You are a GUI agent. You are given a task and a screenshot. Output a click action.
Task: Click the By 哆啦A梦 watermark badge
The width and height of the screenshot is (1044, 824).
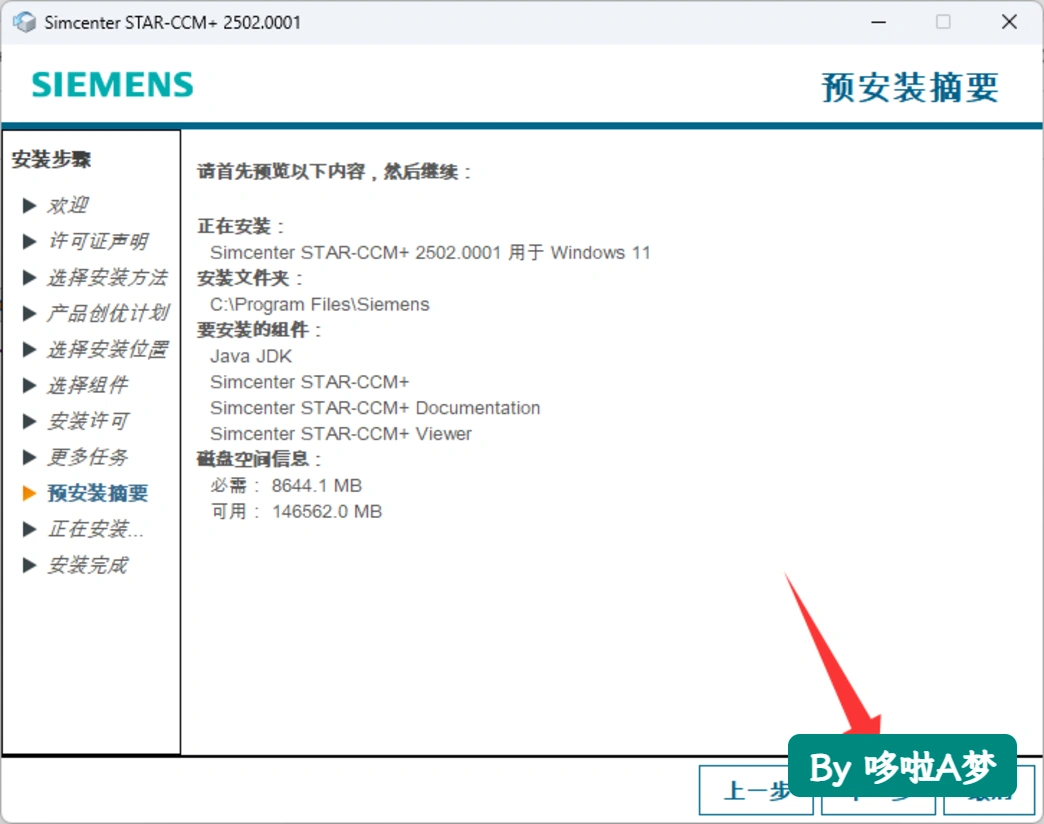(x=902, y=766)
